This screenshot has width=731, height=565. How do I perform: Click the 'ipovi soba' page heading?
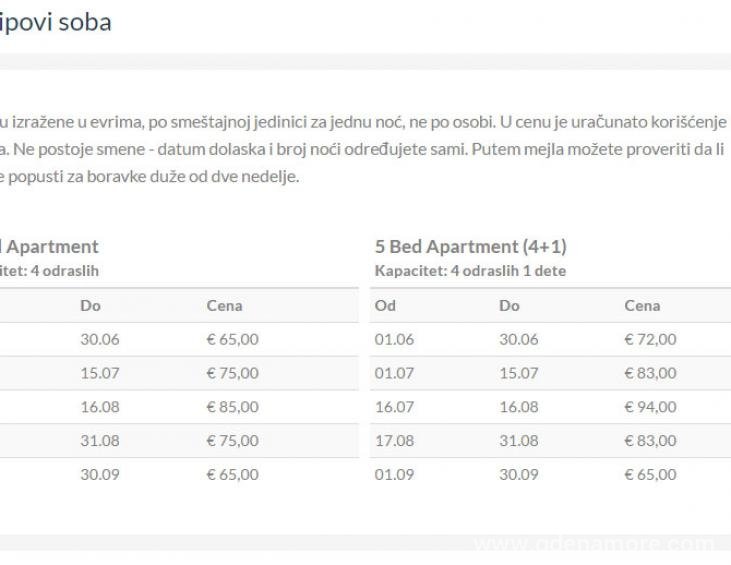tap(56, 22)
